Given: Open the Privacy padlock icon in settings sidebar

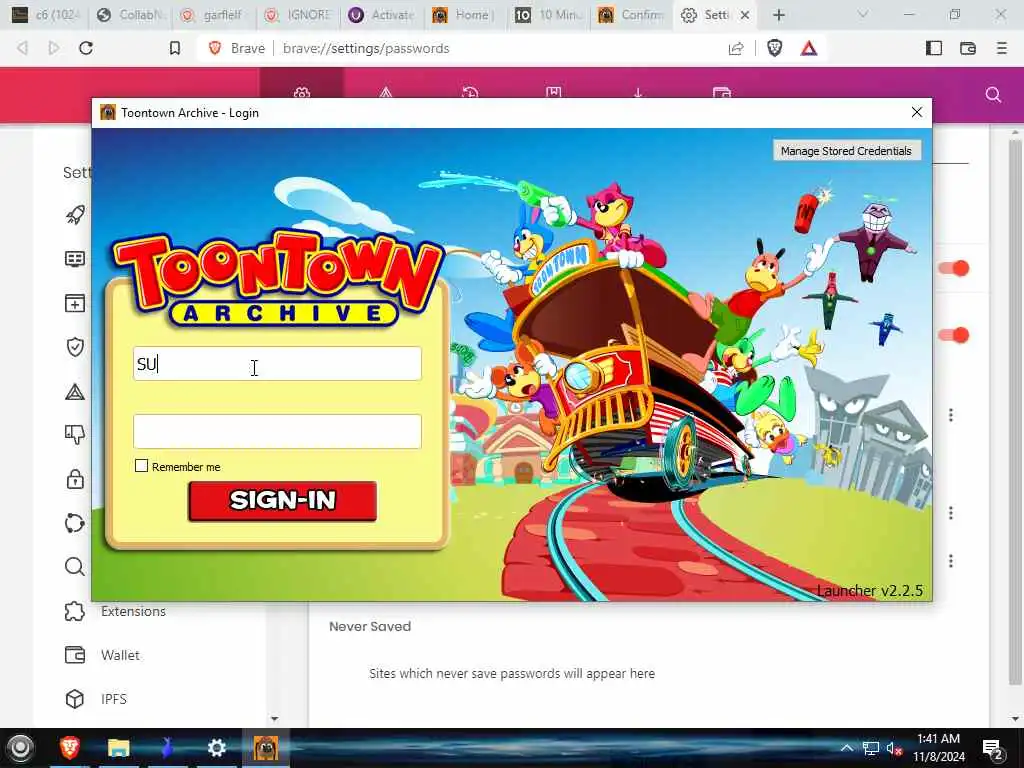Looking at the screenshot, I should [75, 479].
